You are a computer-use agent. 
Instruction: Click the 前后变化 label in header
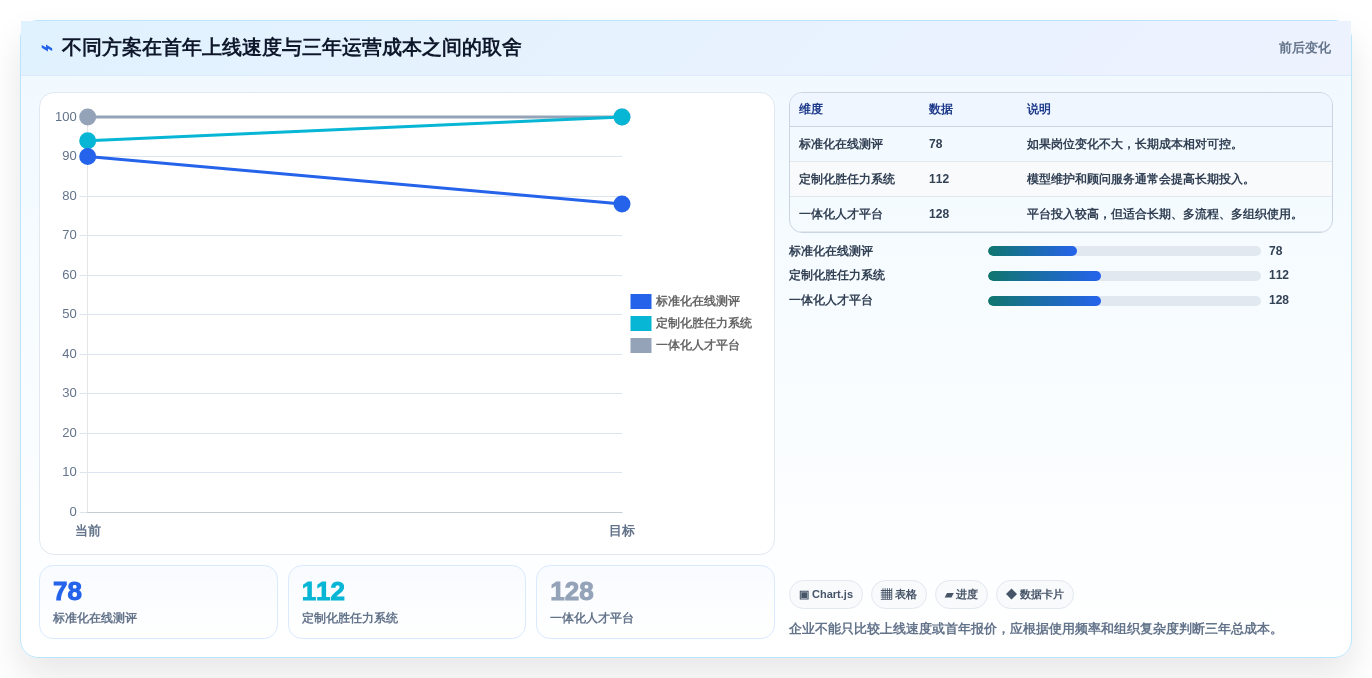1304,48
